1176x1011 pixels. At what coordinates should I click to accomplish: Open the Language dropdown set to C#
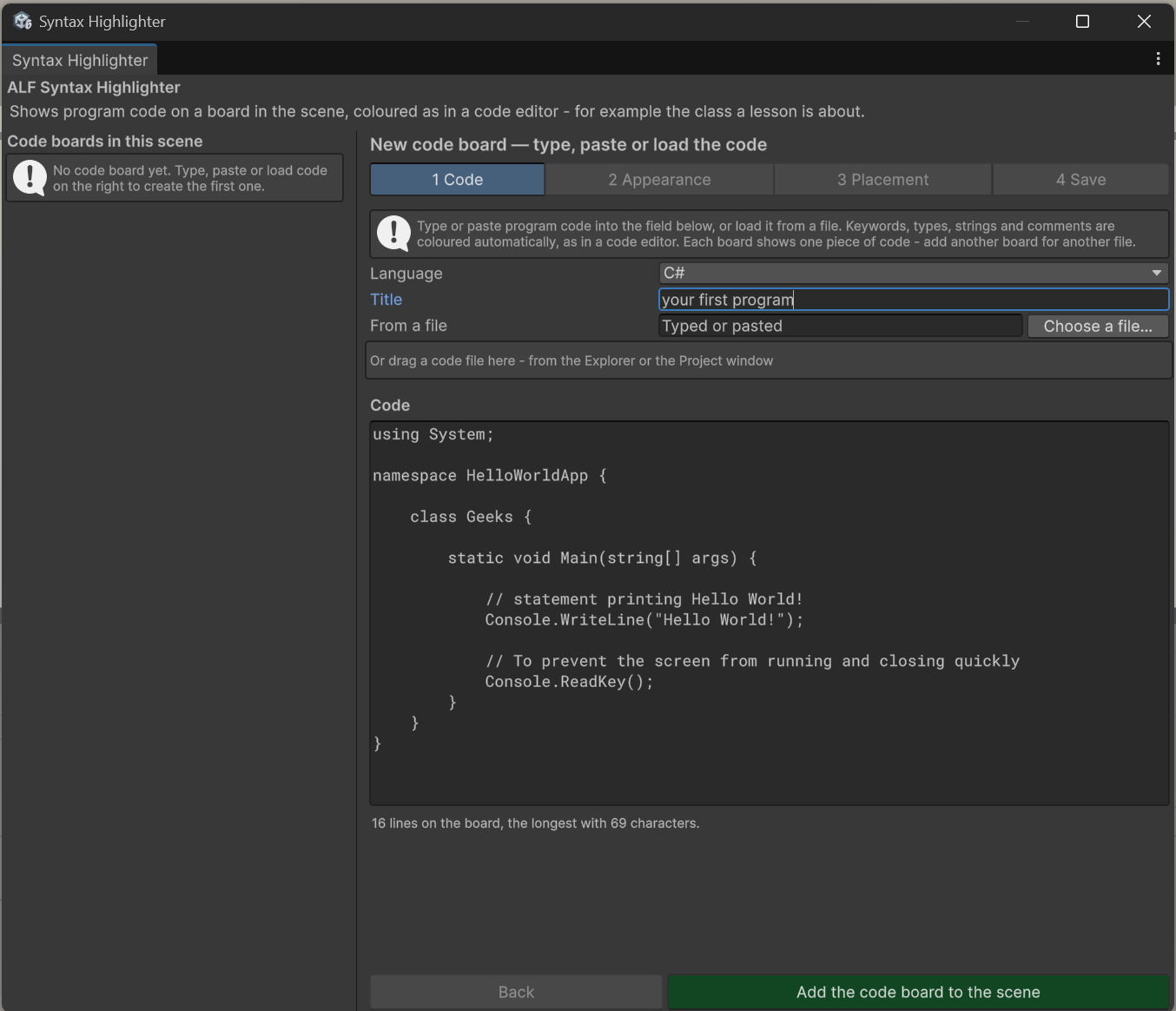tap(914, 273)
